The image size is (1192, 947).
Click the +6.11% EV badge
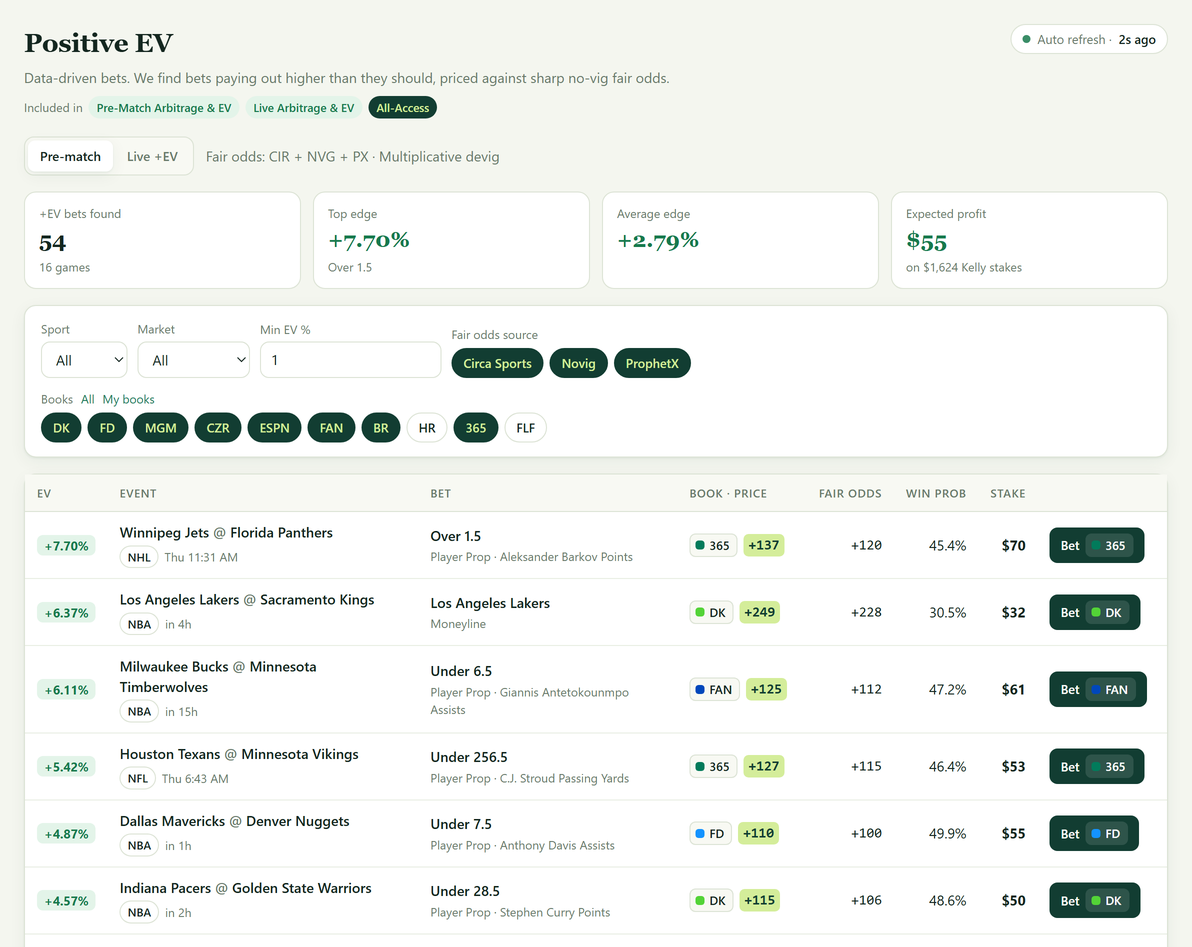click(66, 690)
